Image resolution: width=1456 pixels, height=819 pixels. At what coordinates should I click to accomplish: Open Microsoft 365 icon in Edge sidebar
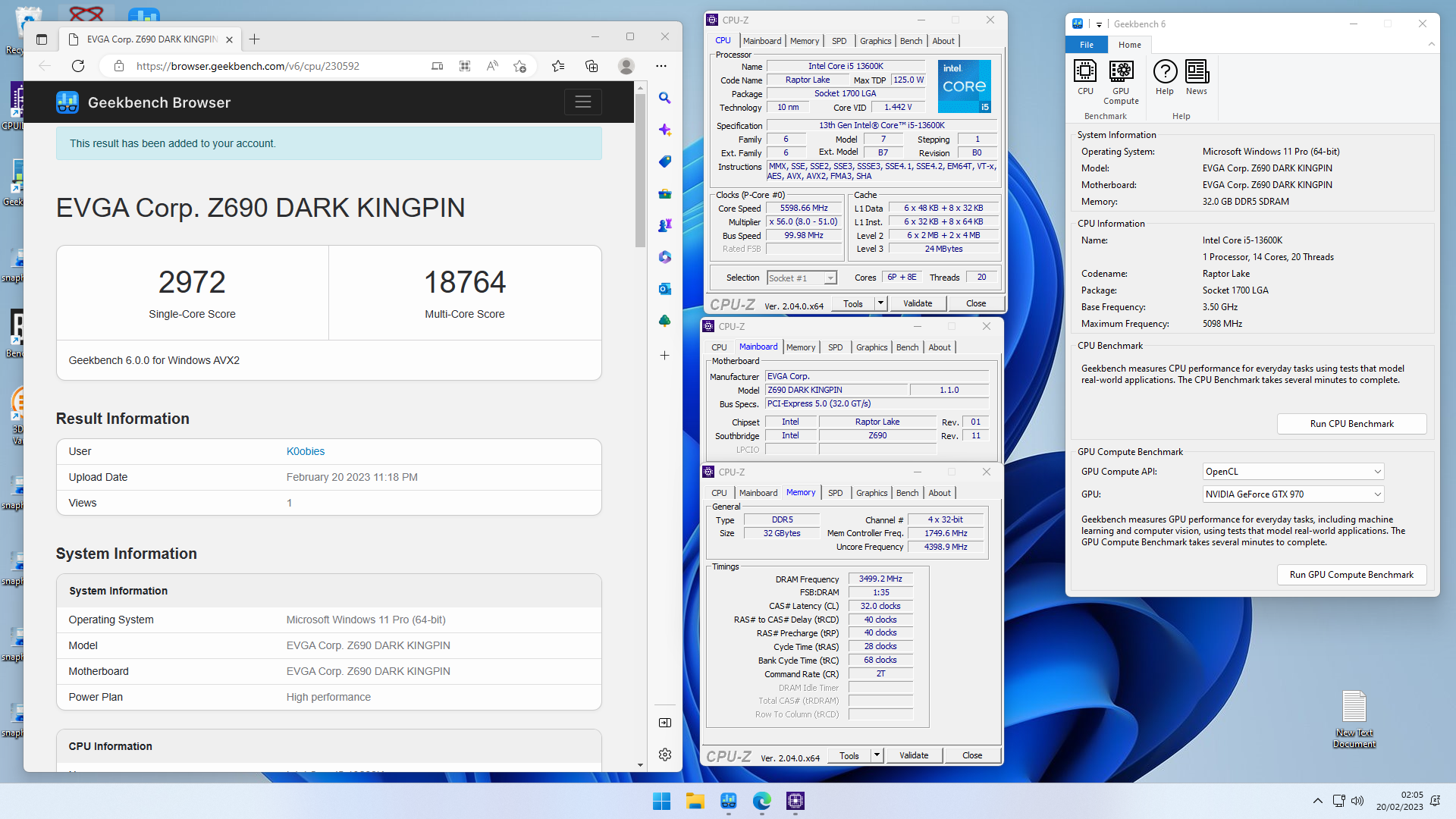point(664,257)
